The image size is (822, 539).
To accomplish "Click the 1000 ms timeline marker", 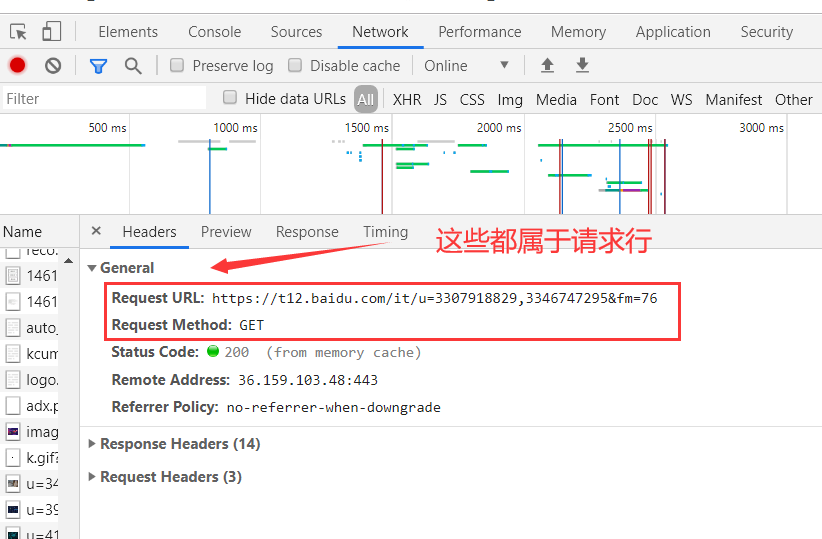I will 235,127.
